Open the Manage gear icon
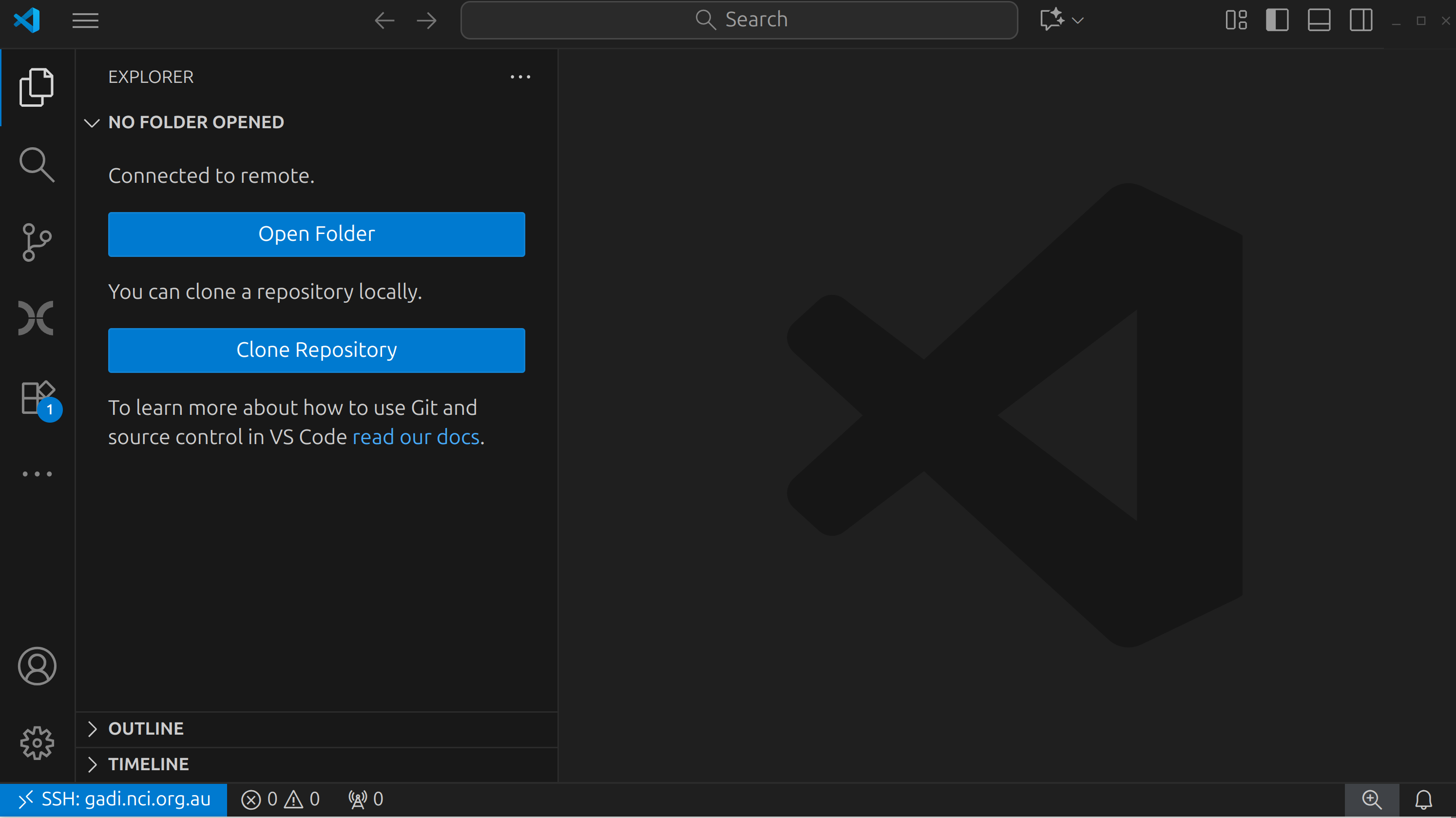This screenshot has width=1456, height=818. 37,742
